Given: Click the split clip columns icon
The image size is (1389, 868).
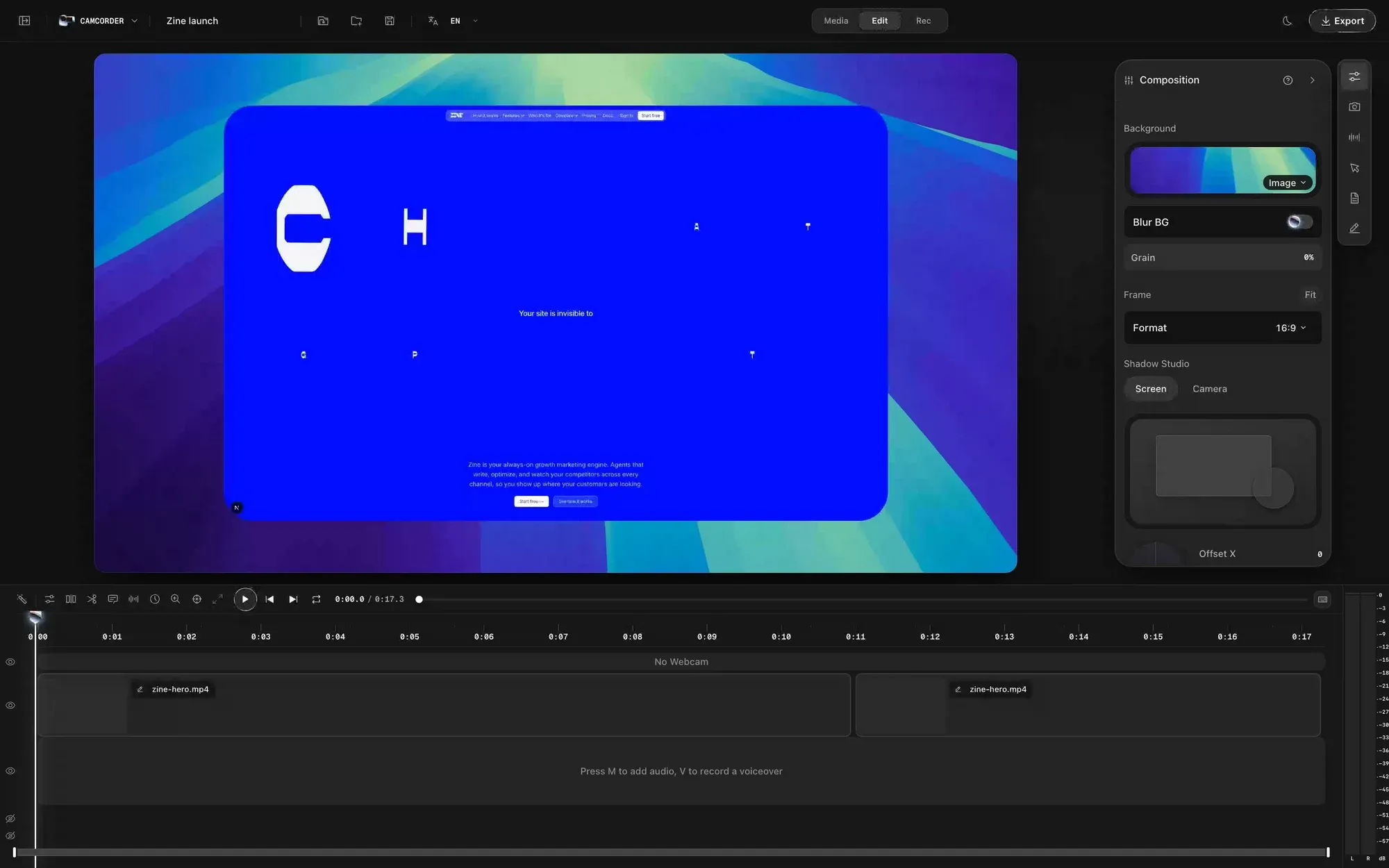Looking at the screenshot, I should click(x=71, y=599).
